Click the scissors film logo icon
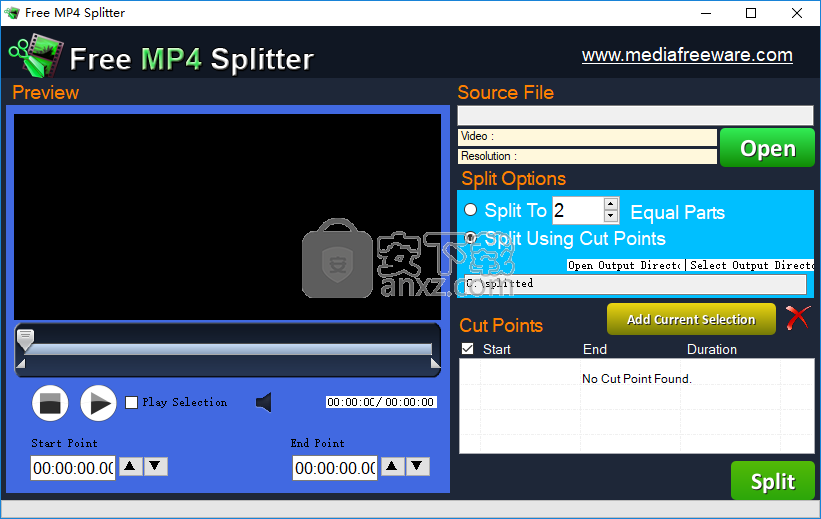Screen dimensions: 821x519 tap(36, 55)
